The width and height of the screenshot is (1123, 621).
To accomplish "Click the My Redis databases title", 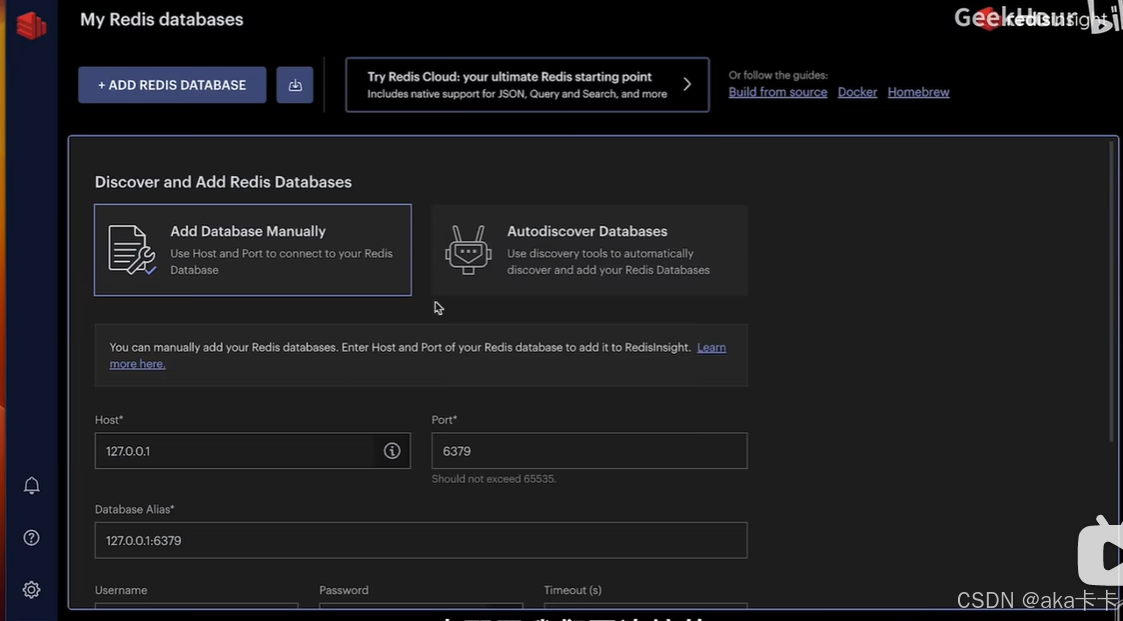I will (x=162, y=19).
